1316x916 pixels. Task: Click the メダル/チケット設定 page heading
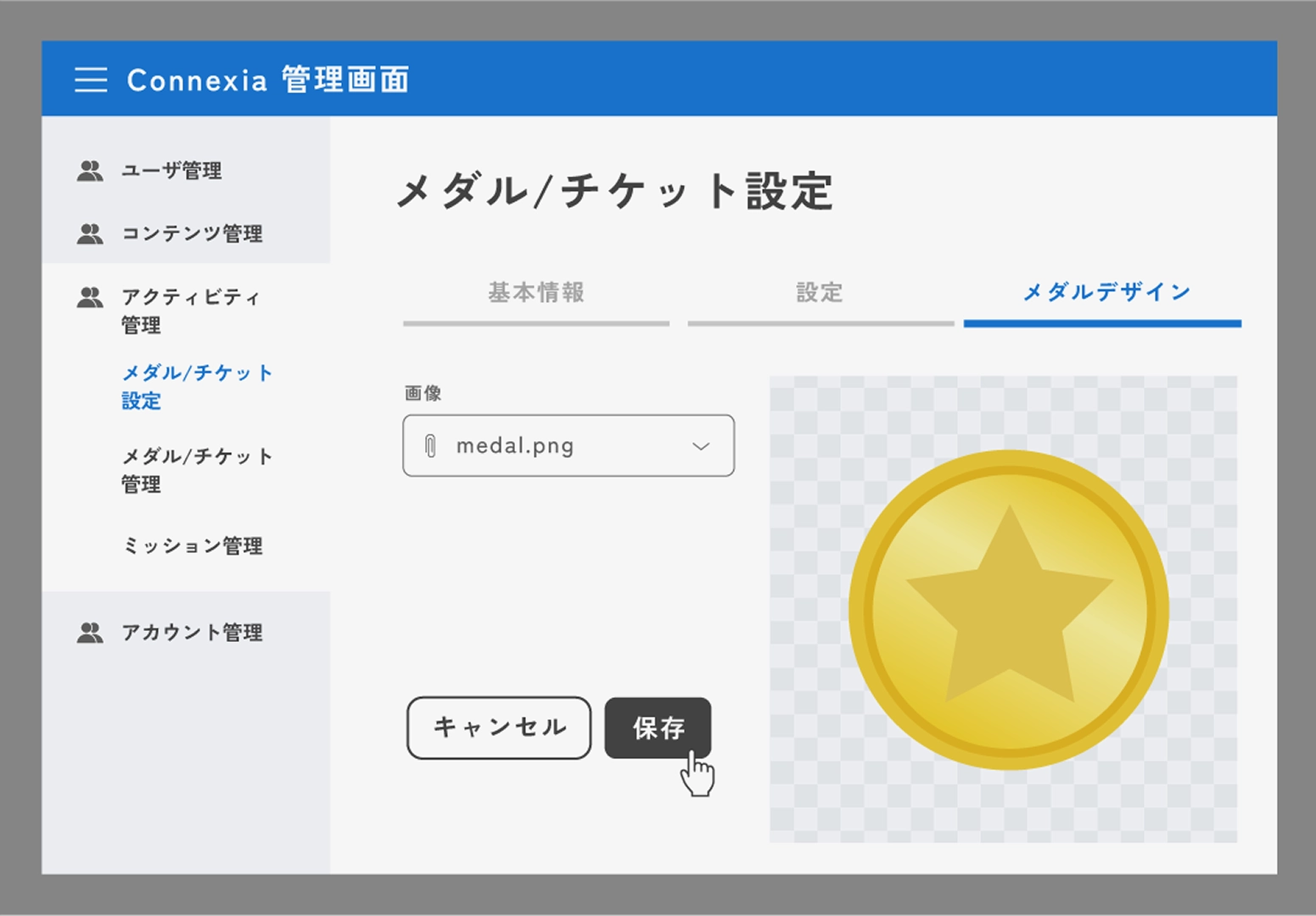(x=615, y=190)
